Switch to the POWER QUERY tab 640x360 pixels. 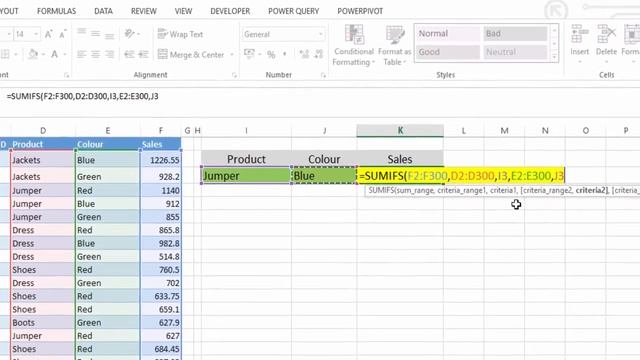tap(293, 11)
